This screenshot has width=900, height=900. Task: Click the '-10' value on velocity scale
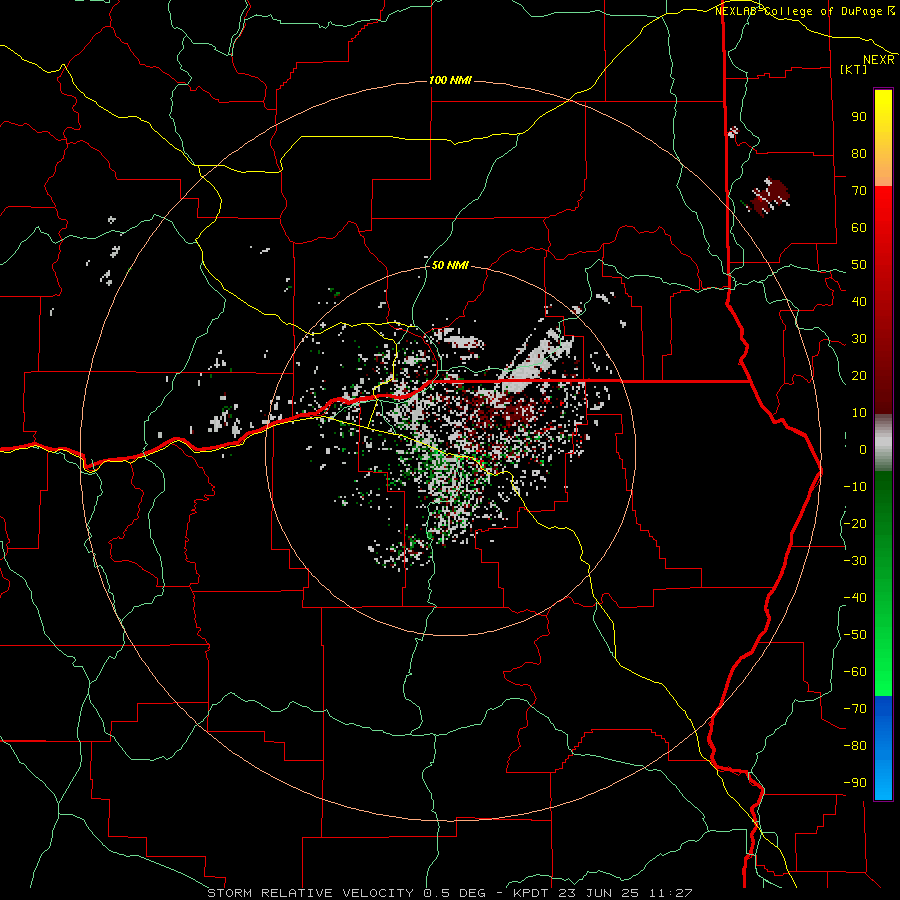click(x=855, y=487)
